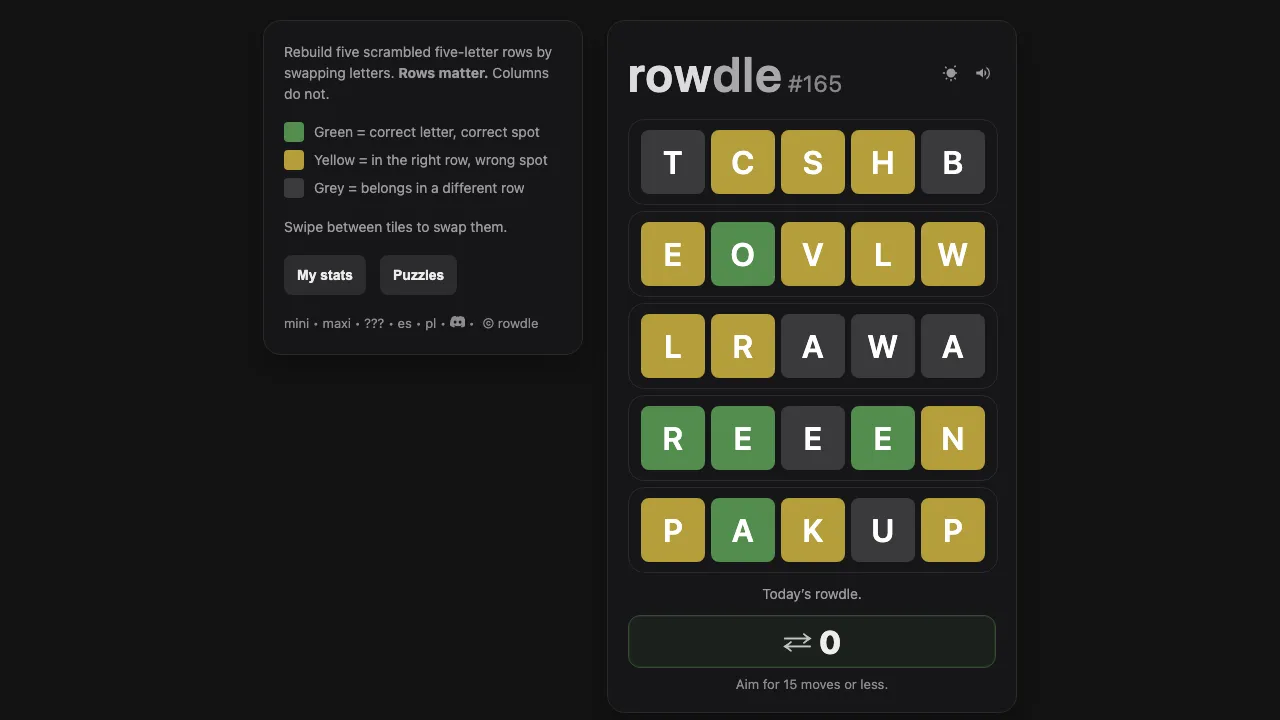Tap the grey U tile
This screenshot has width=1280, height=720.
pos(883,530)
